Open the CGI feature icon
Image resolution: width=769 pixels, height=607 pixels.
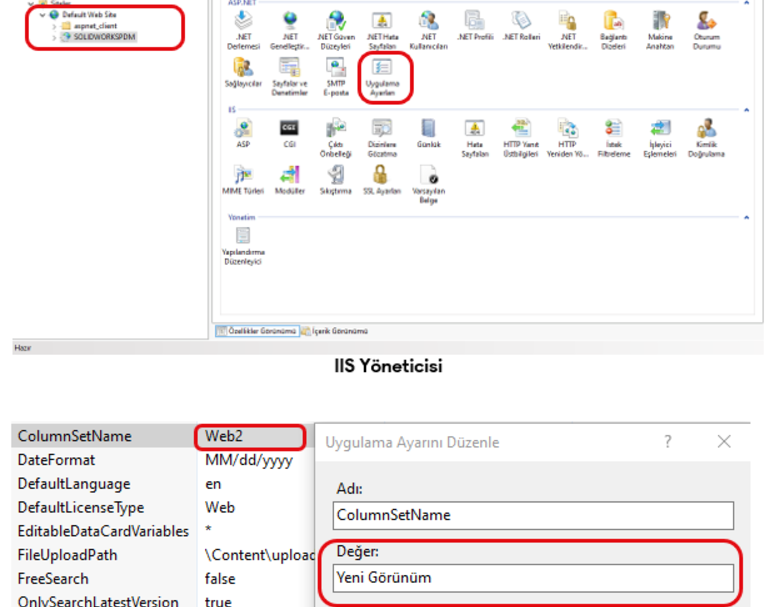pos(289,130)
